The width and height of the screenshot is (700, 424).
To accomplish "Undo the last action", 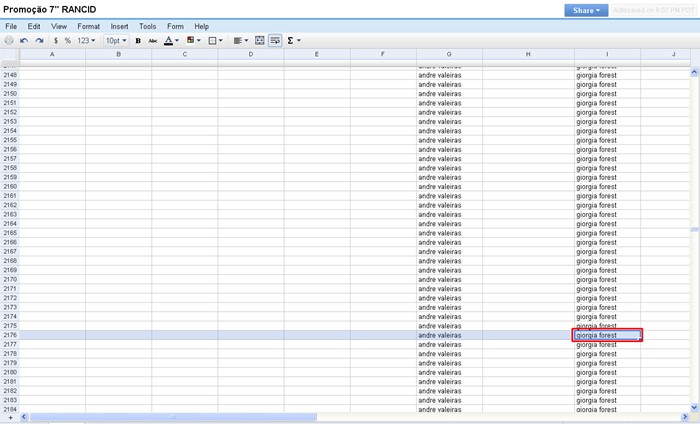I will pos(24,41).
